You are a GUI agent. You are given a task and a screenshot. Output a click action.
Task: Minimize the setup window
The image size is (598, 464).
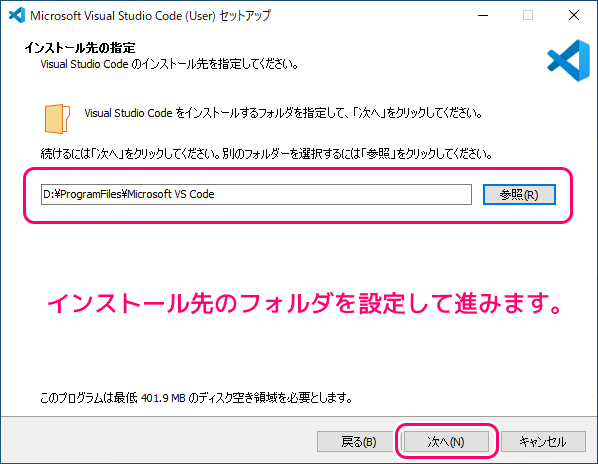pyautogui.click(x=483, y=15)
